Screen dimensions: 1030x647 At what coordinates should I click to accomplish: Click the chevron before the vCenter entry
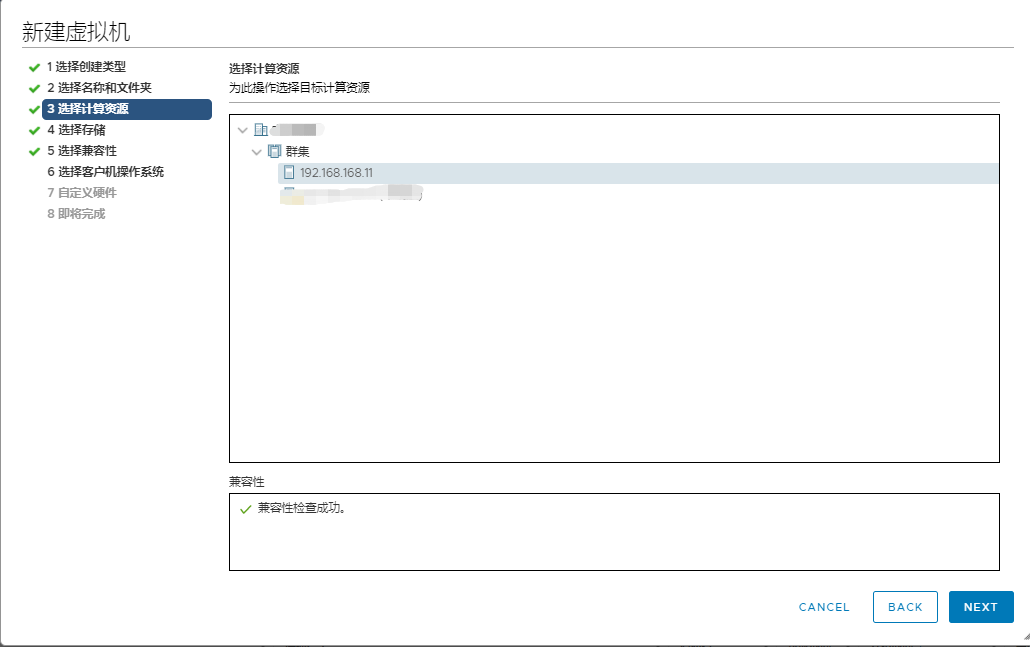[241, 129]
